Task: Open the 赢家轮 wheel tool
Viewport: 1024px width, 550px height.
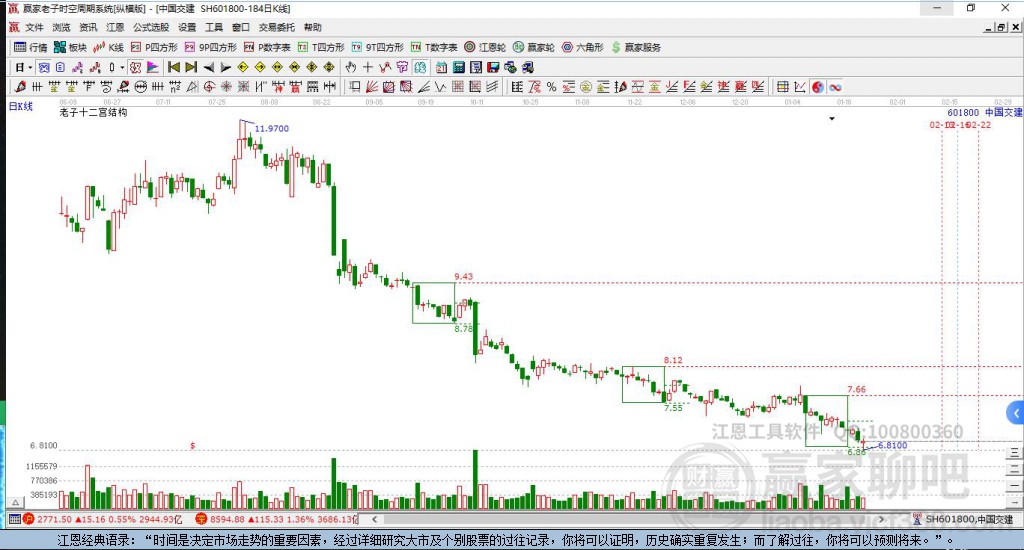Action: point(534,47)
